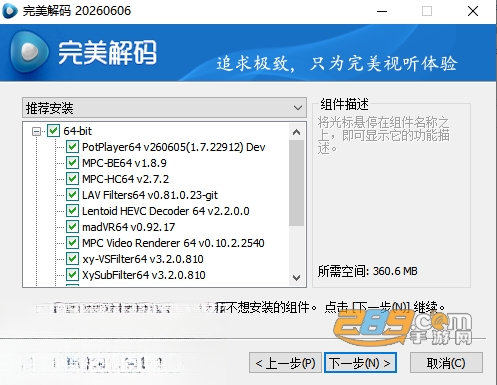Click 所需空间: 360.6 MB text
497x385 pixels.
367,271
